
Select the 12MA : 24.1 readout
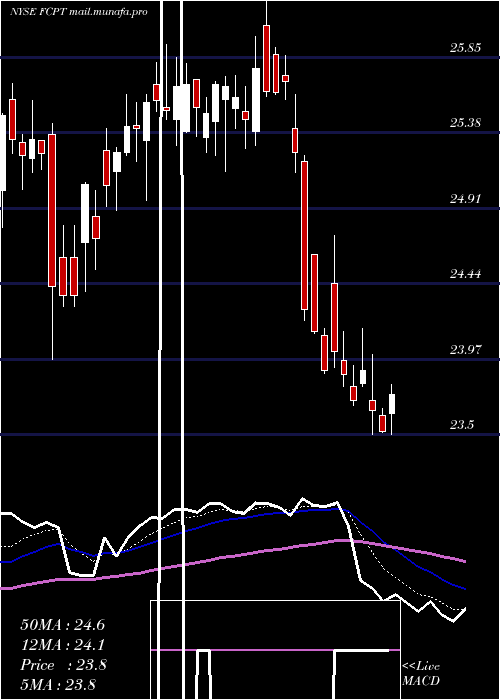[x=62, y=645]
